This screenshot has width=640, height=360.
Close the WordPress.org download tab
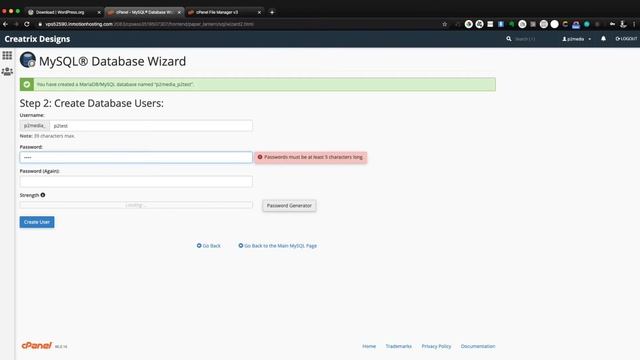click(99, 12)
